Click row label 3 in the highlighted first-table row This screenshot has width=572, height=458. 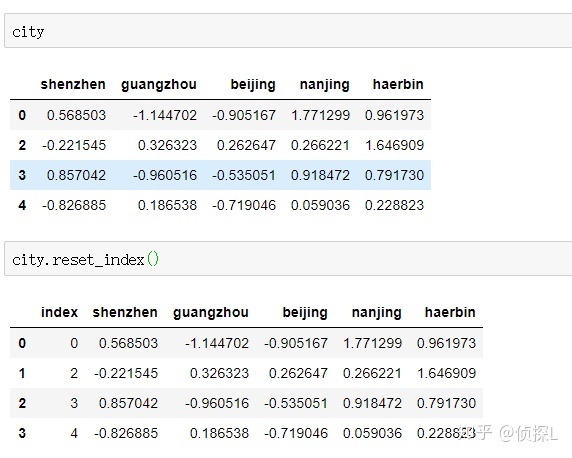(x=22, y=175)
